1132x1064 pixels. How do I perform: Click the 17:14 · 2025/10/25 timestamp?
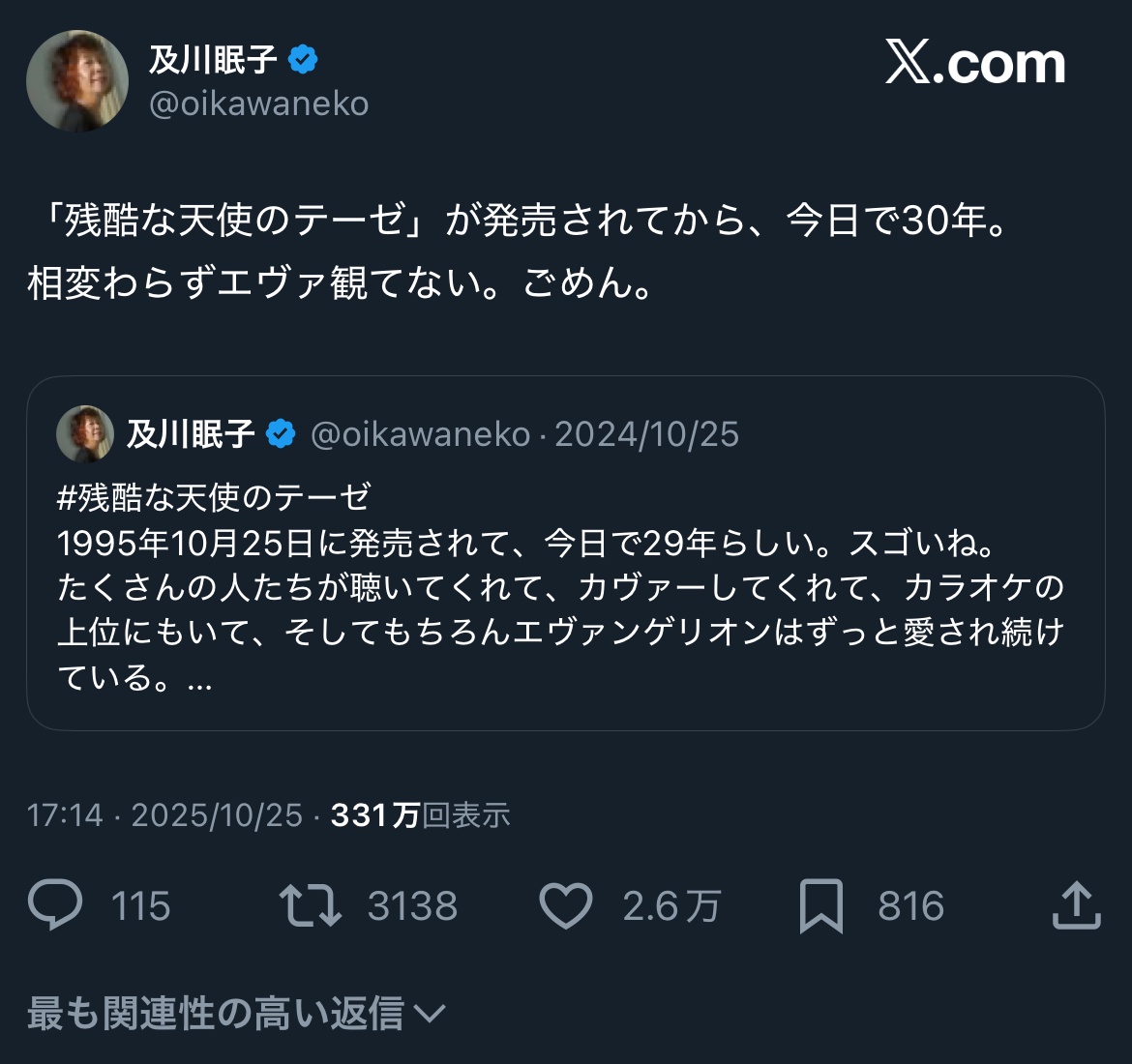[x=164, y=815]
